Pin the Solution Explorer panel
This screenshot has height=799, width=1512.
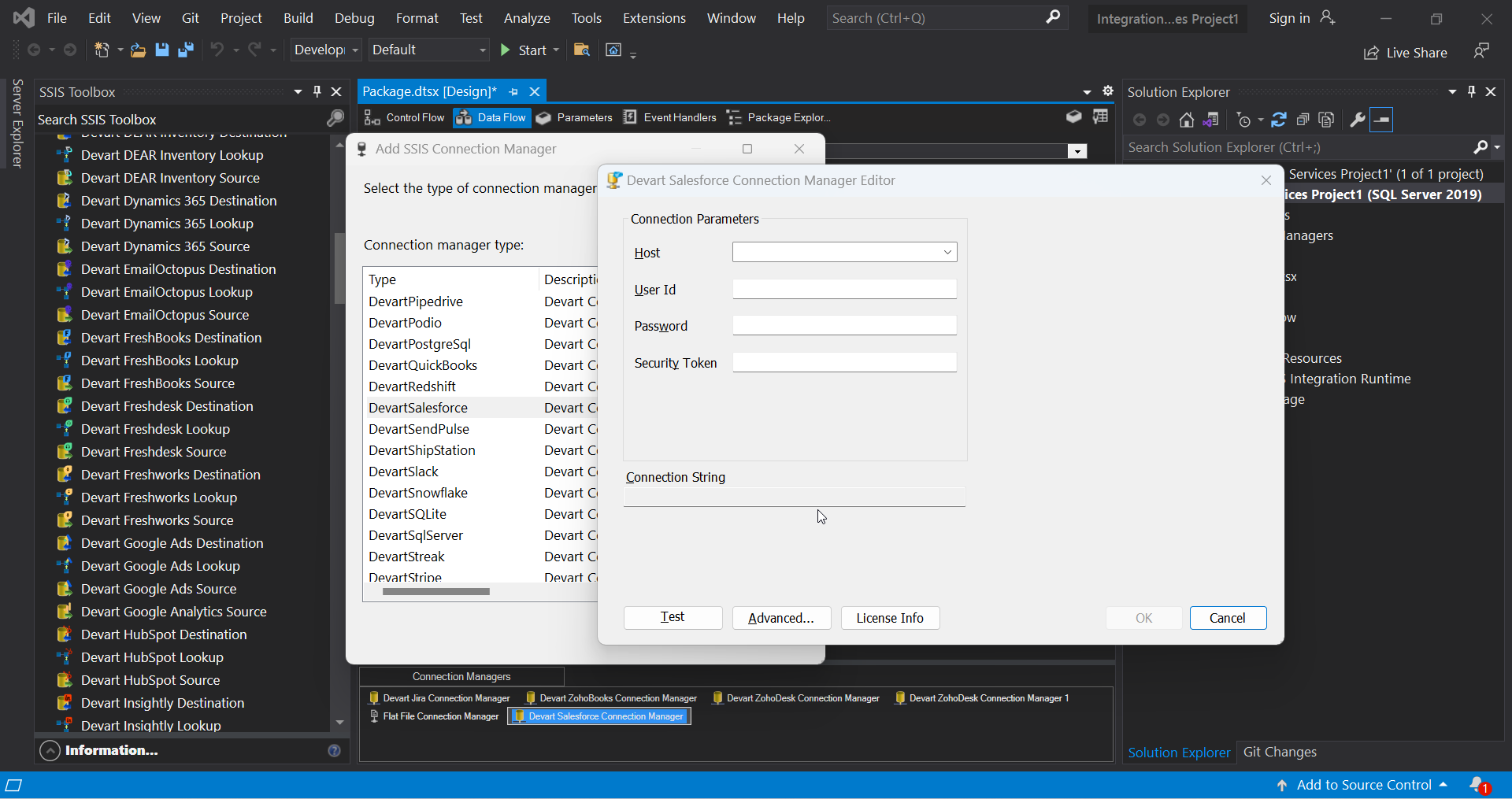pos(1471,91)
